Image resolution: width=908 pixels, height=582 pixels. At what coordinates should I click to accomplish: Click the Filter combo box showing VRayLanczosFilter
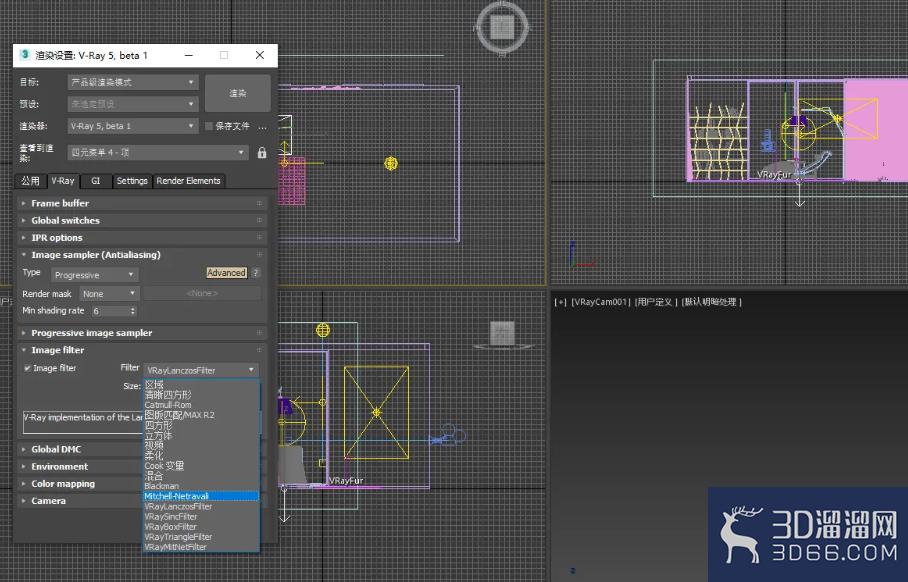200,370
